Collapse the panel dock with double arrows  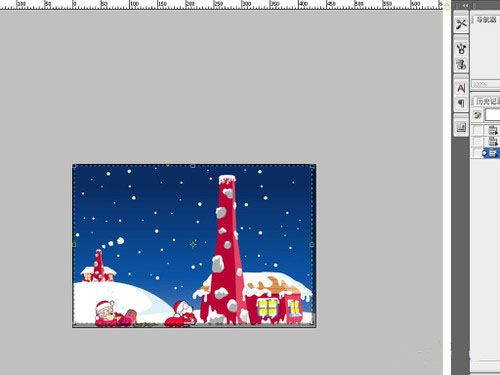click(465, 5)
